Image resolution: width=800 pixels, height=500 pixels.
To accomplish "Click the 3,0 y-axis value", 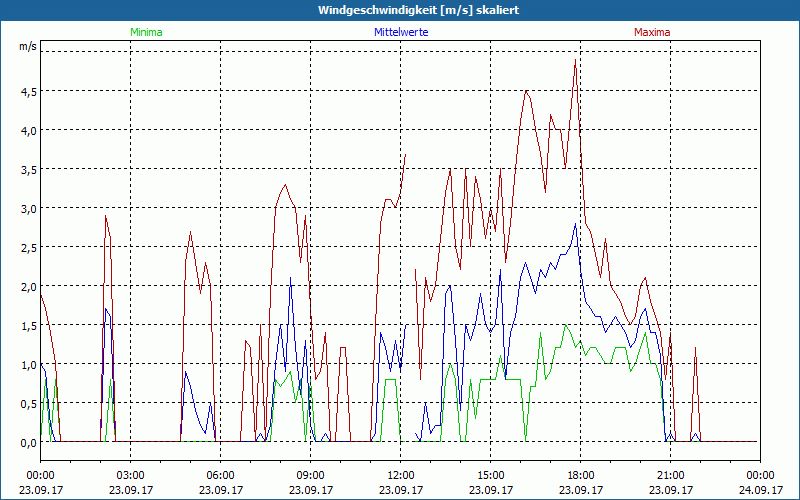I will click(x=29, y=209).
